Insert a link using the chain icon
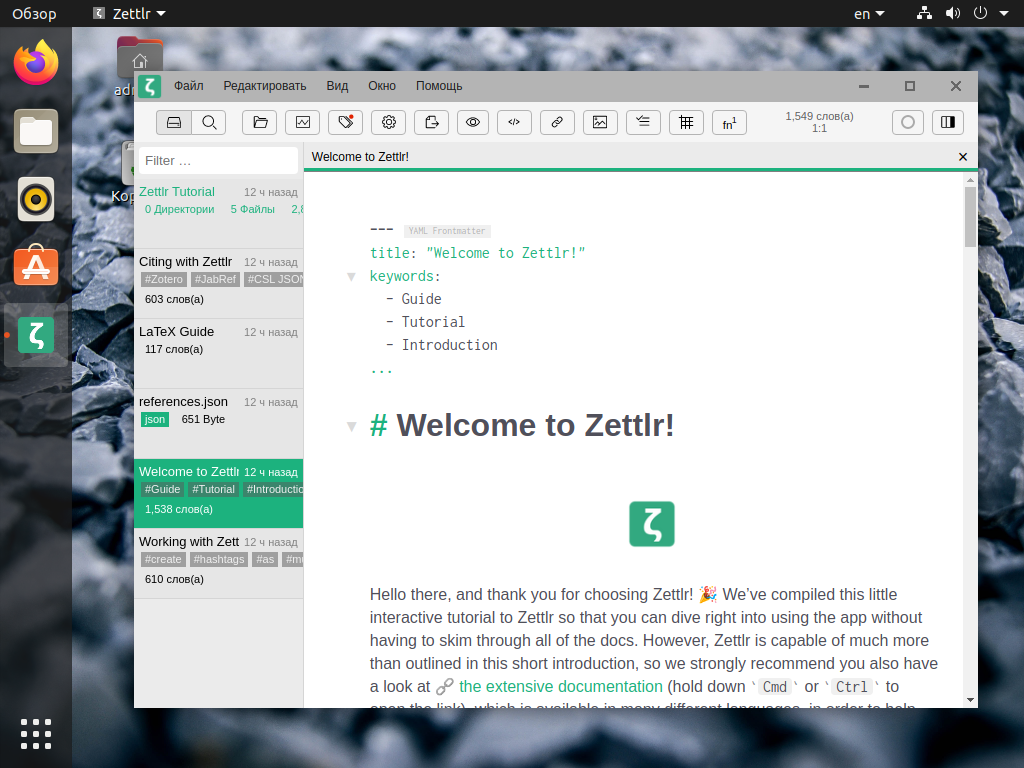This screenshot has width=1024, height=768. coord(557,122)
